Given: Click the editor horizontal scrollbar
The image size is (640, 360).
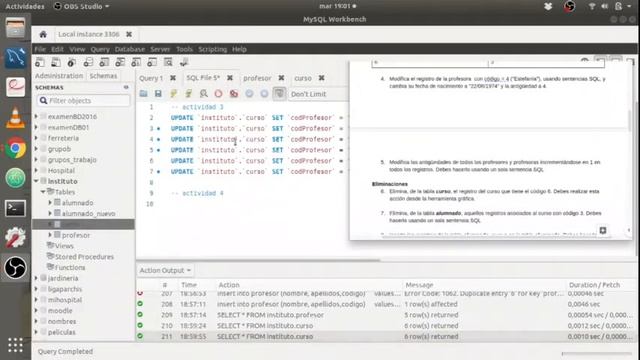Looking at the screenshot, I should (x=258, y=260).
